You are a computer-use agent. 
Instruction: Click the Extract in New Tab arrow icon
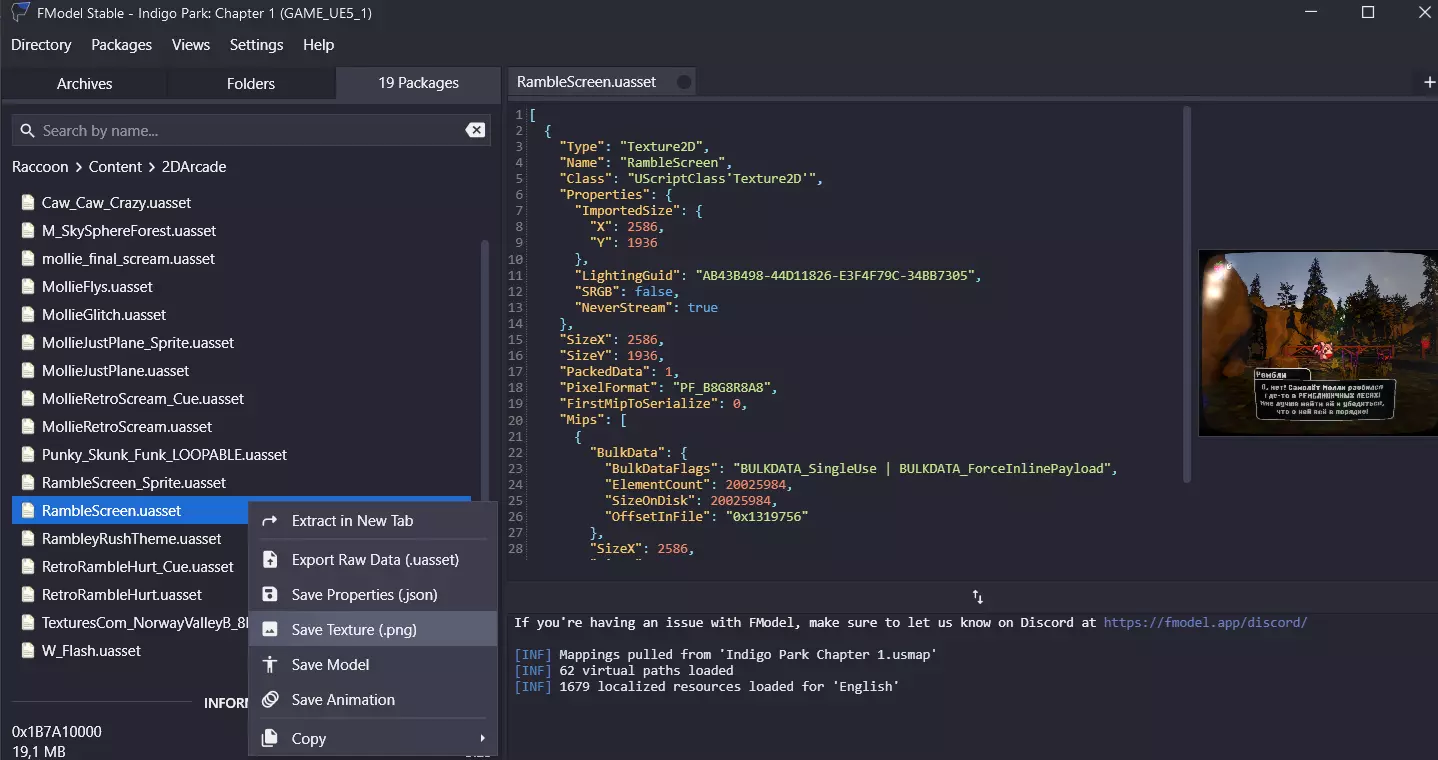(x=269, y=521)
